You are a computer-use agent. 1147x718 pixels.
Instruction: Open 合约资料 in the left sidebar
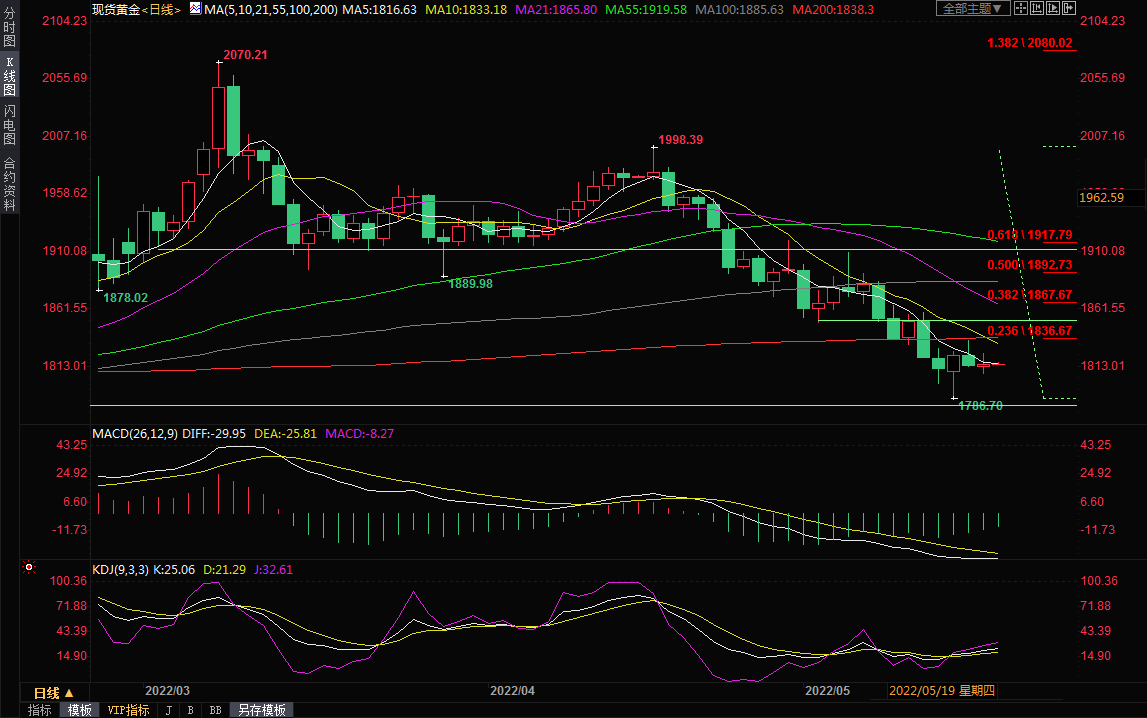9,184
